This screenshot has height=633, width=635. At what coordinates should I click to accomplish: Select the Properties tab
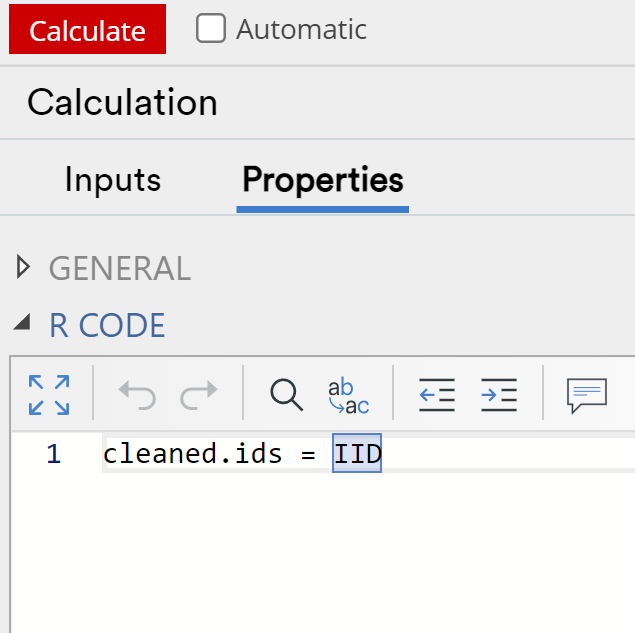pyautogui.click(x=323, y=180)
